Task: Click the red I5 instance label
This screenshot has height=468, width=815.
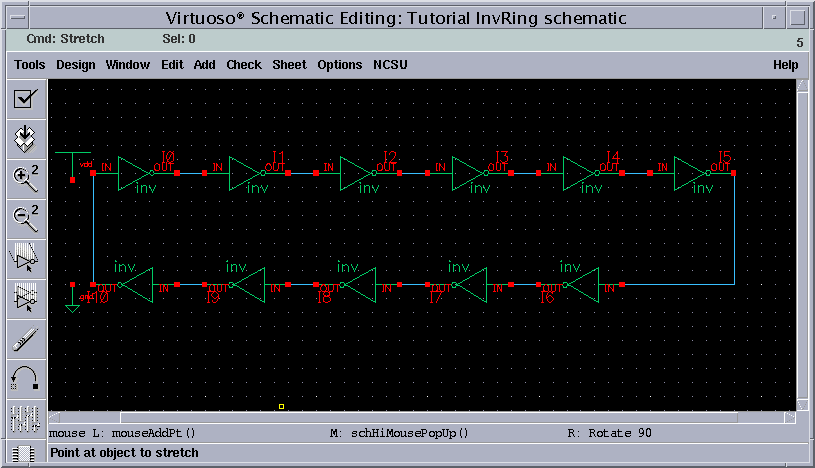Action: pos(725,157)
